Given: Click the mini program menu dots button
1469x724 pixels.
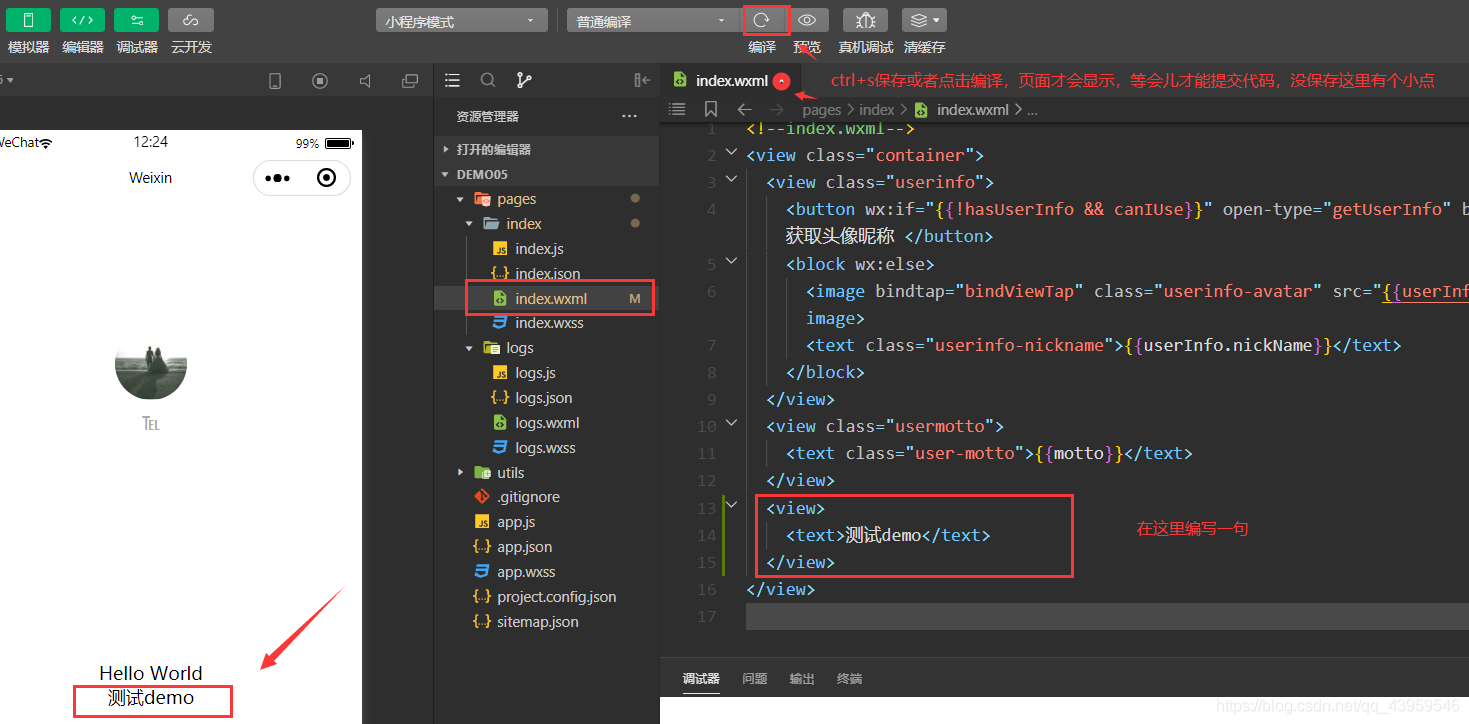Looking at the screenshot, I should [277, 178].
